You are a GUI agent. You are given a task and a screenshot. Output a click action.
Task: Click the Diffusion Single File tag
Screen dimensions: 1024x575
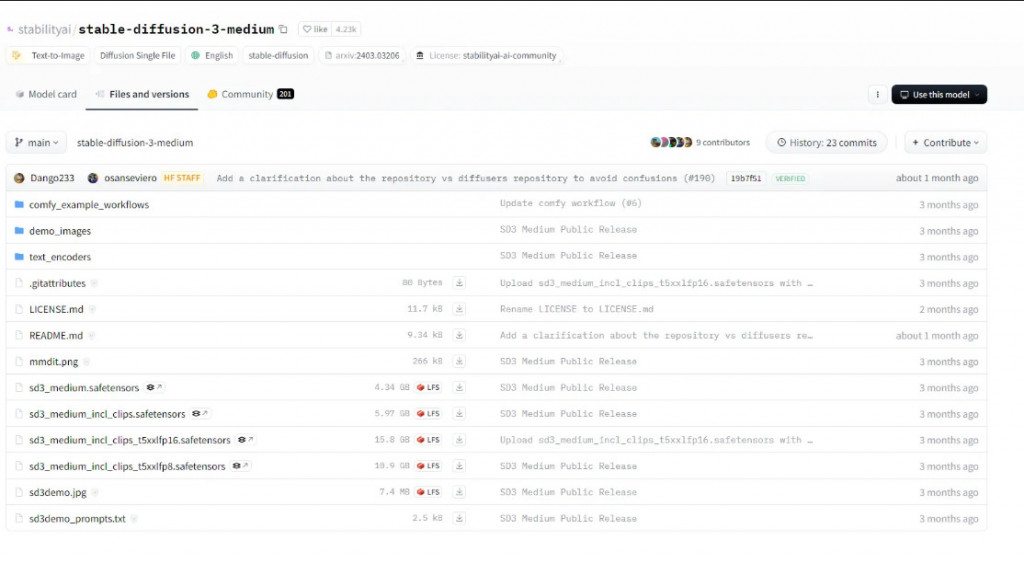click(137, 56)
